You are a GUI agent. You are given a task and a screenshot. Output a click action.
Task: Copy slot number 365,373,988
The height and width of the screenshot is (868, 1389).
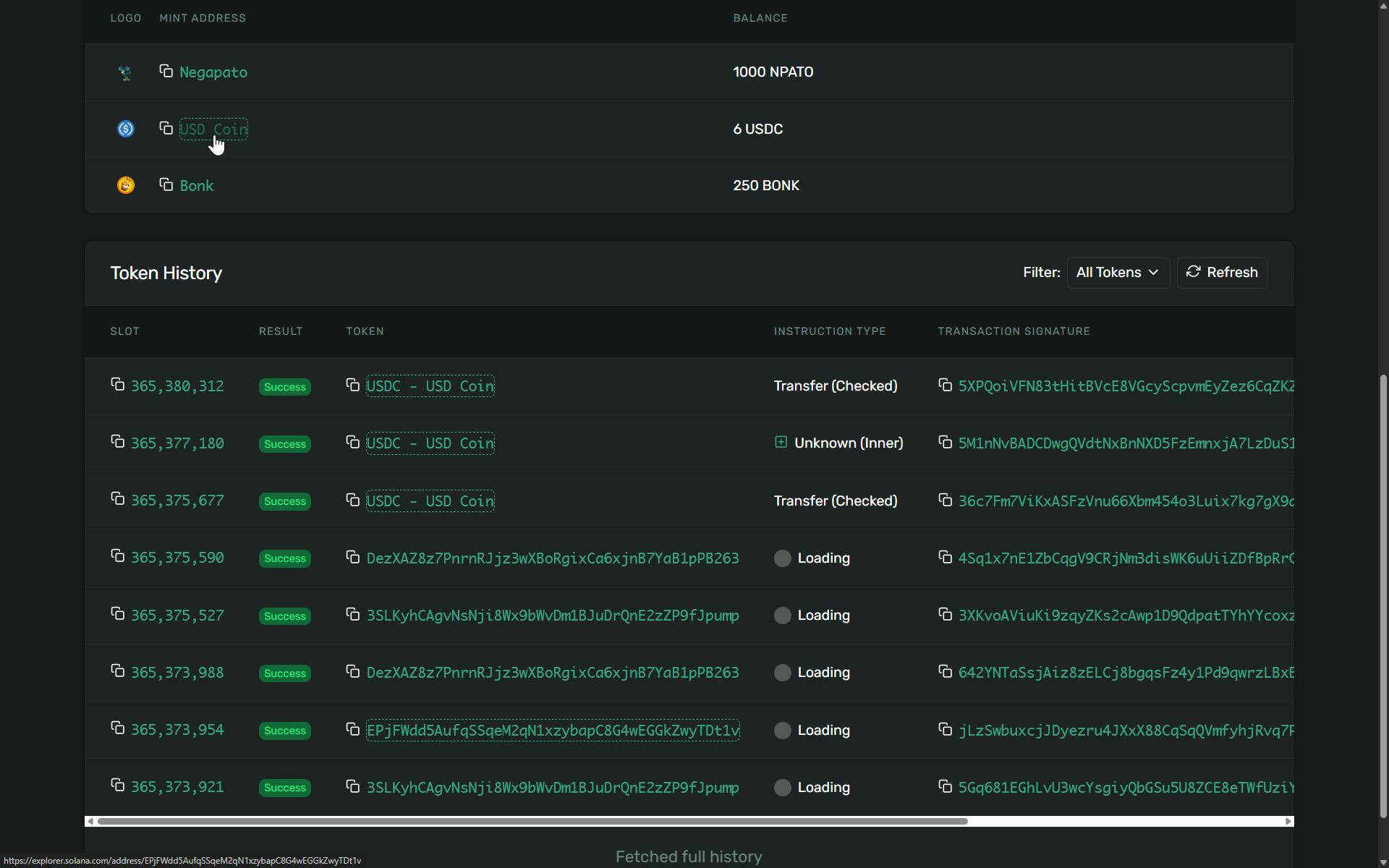click(117, 671)
